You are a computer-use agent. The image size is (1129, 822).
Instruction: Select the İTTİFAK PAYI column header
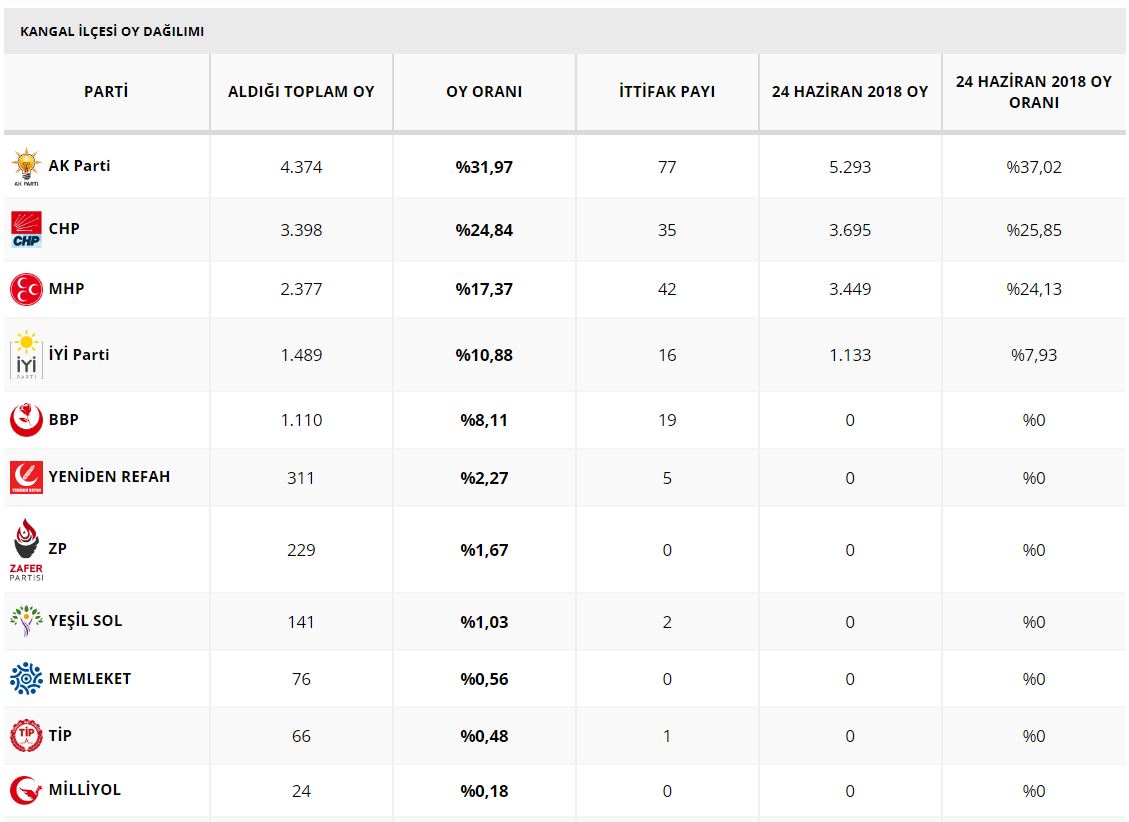pyautogui.click(x=667, y=91)
